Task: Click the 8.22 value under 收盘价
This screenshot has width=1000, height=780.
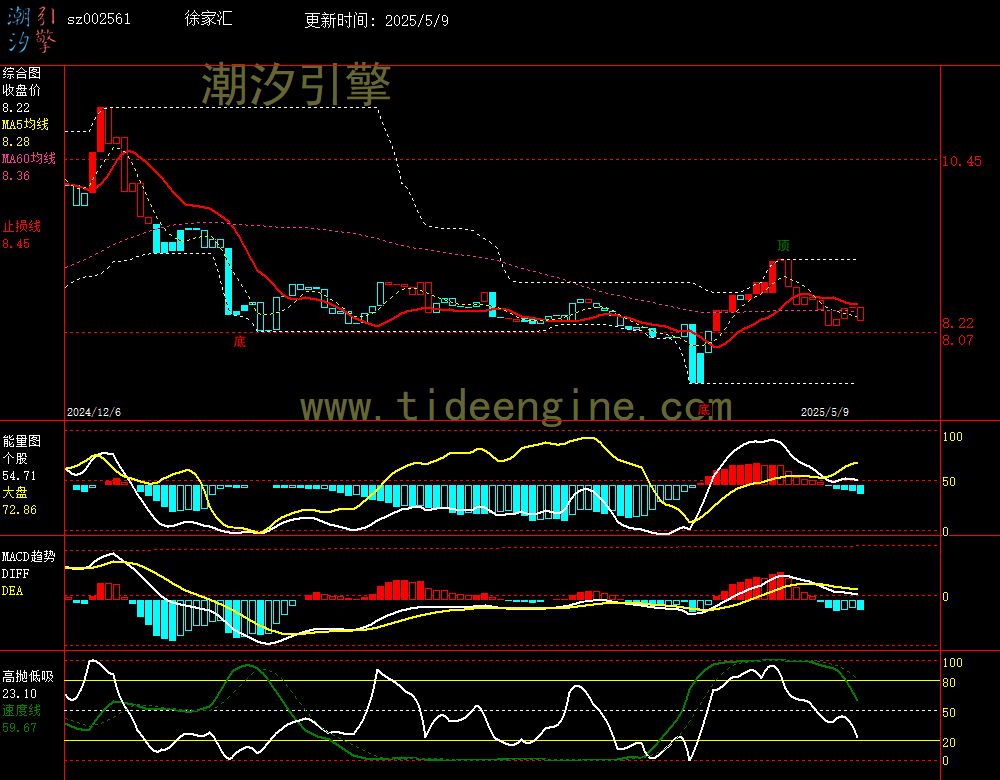Action: point(16,108)
